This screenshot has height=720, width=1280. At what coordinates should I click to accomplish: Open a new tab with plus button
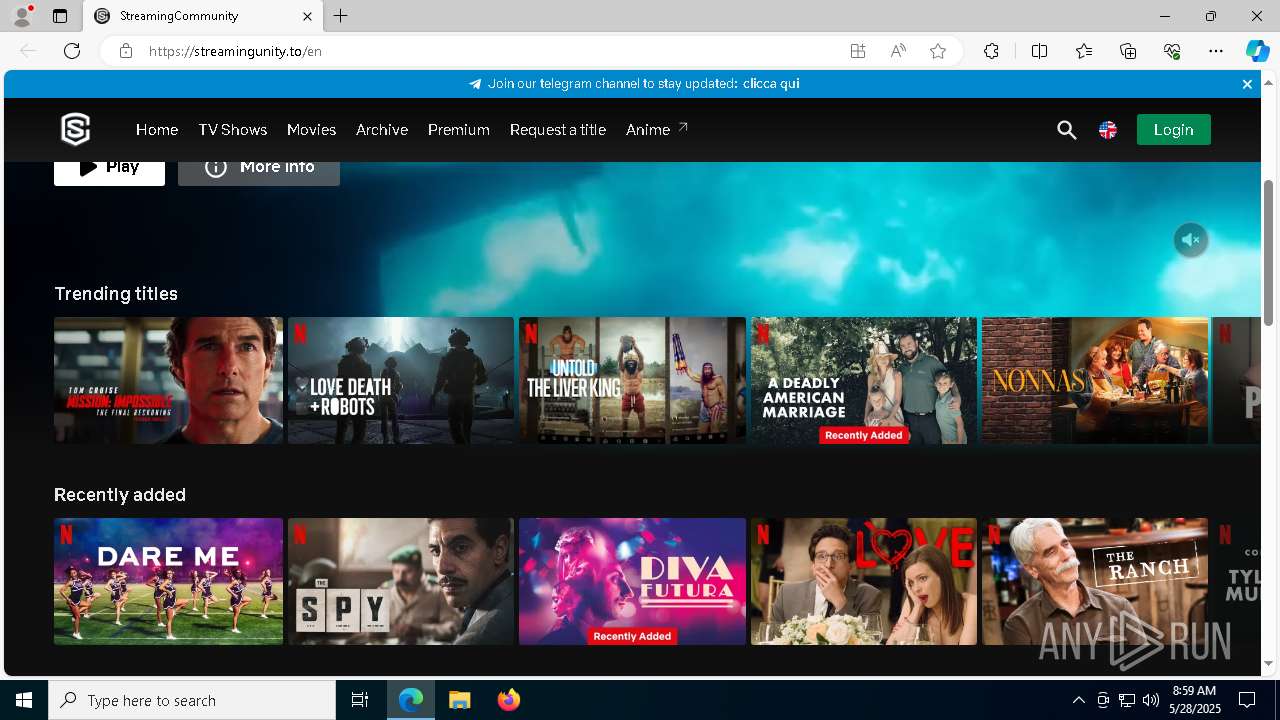pos(341,16)
